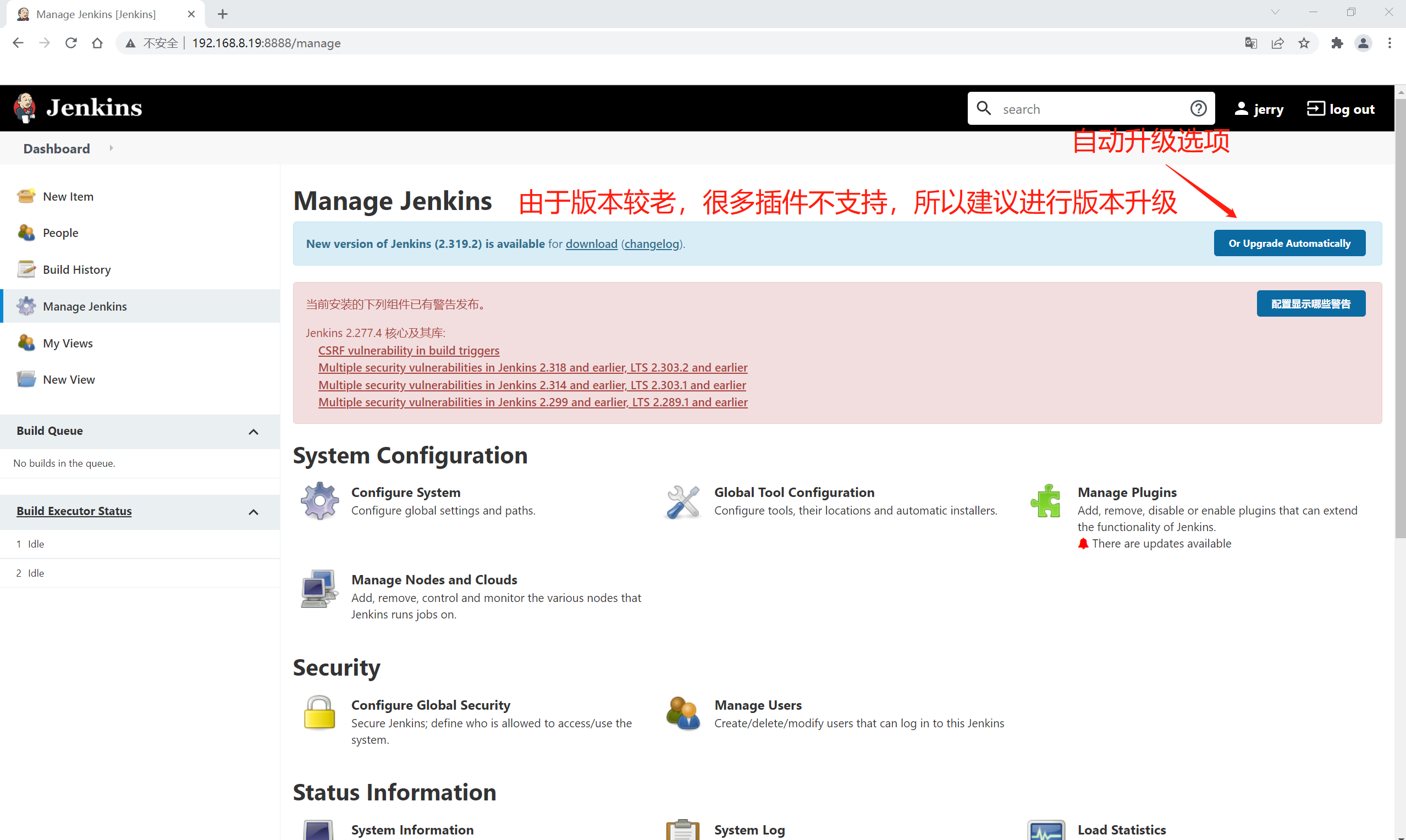The image size is (1406, 840).
Task: Click the 配置显示哪些警告 button
Action: (1311, 303)
